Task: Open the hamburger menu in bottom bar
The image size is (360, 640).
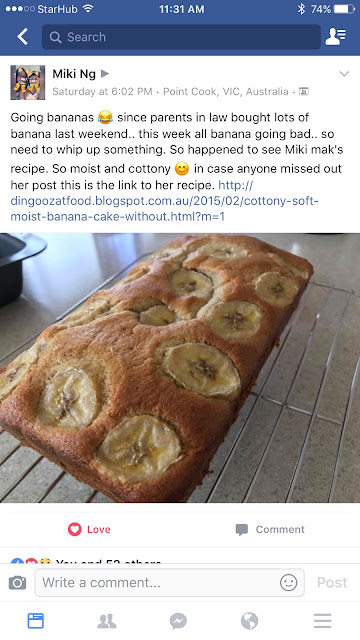Action: click(322, 621)
